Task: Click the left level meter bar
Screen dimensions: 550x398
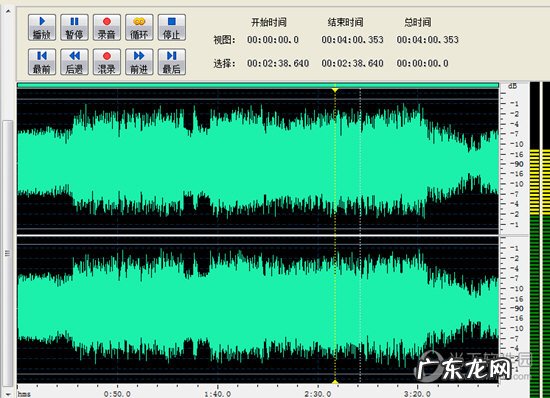Action: click(x=535, y=240)
